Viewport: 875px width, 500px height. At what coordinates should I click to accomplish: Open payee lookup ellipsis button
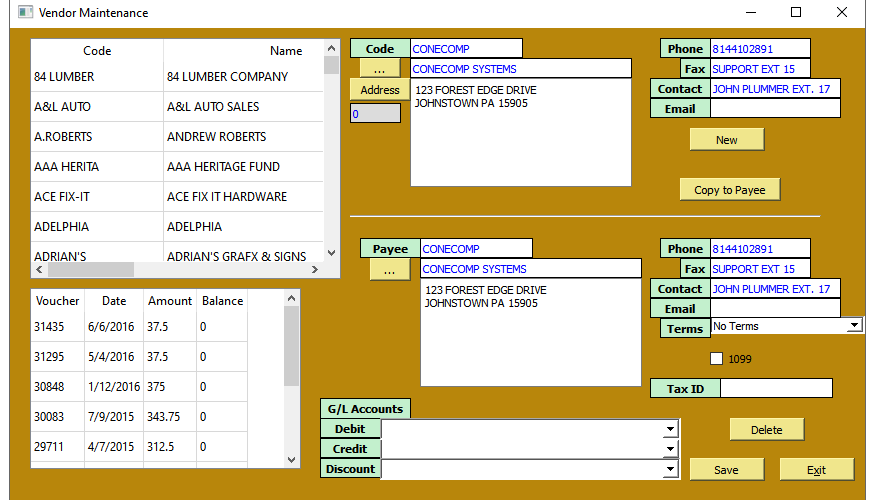tap(390, 270)
